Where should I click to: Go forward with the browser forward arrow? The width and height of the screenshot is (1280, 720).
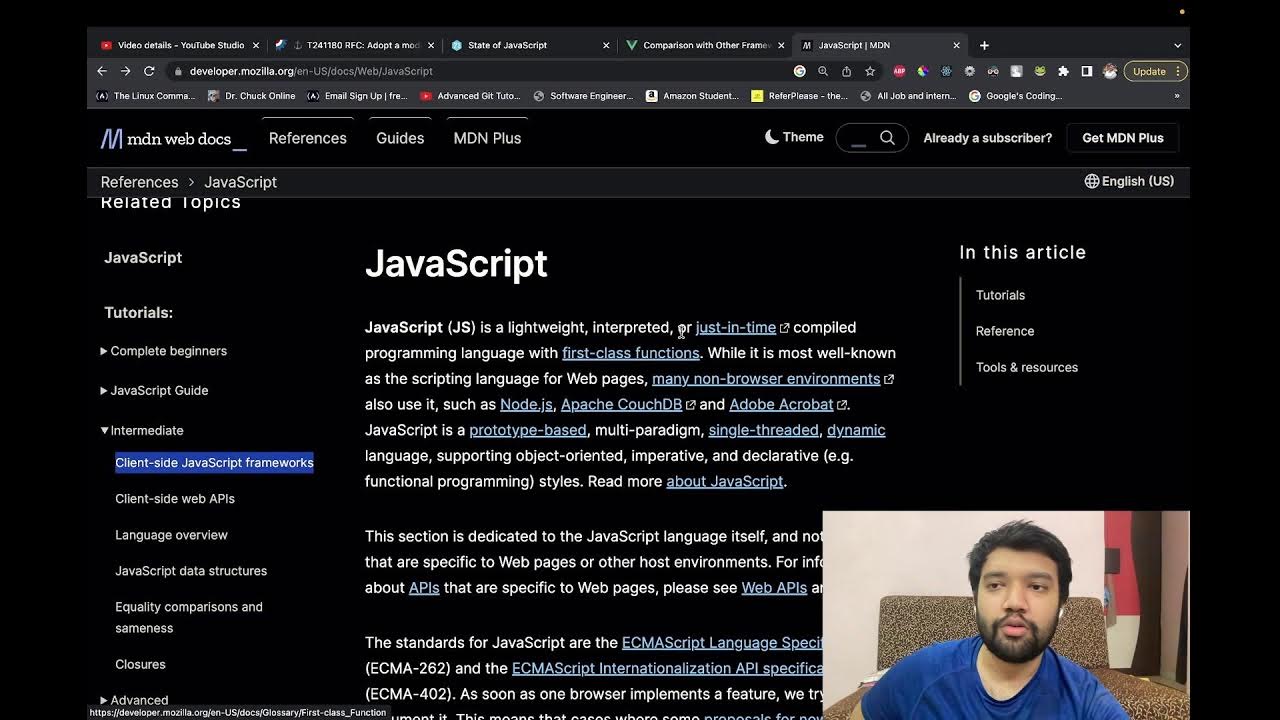pos(125,71)
